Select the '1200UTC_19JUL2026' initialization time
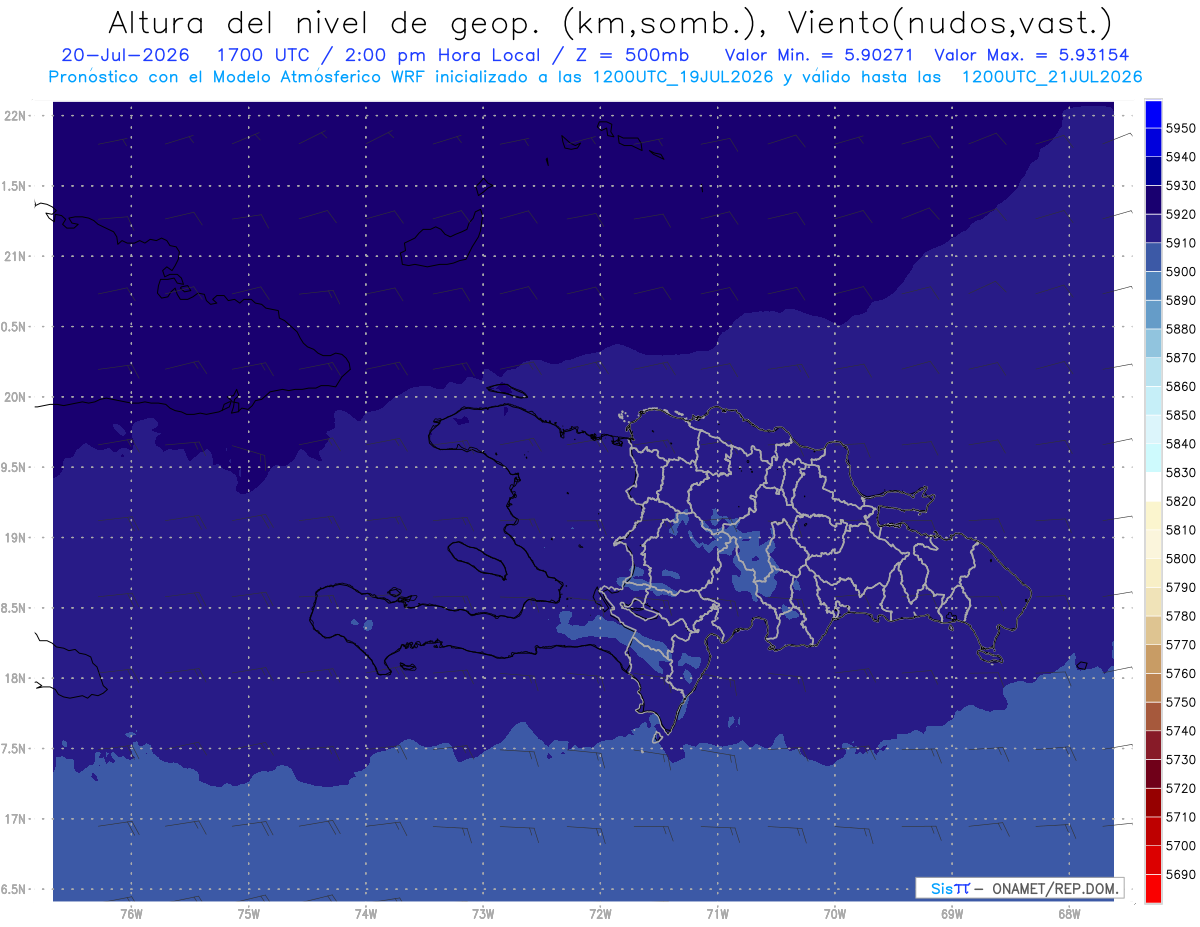 pyautogui.click(x=683, y=77)
